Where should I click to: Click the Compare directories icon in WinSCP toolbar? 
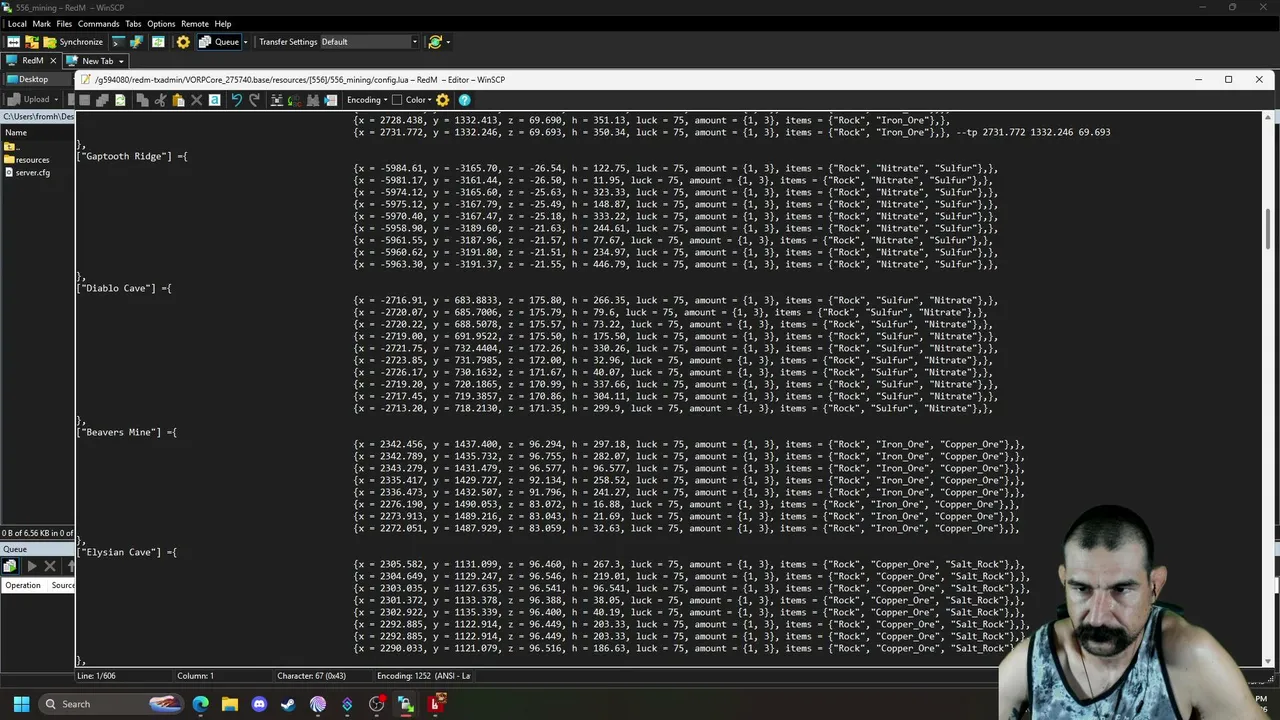[14, 42]
